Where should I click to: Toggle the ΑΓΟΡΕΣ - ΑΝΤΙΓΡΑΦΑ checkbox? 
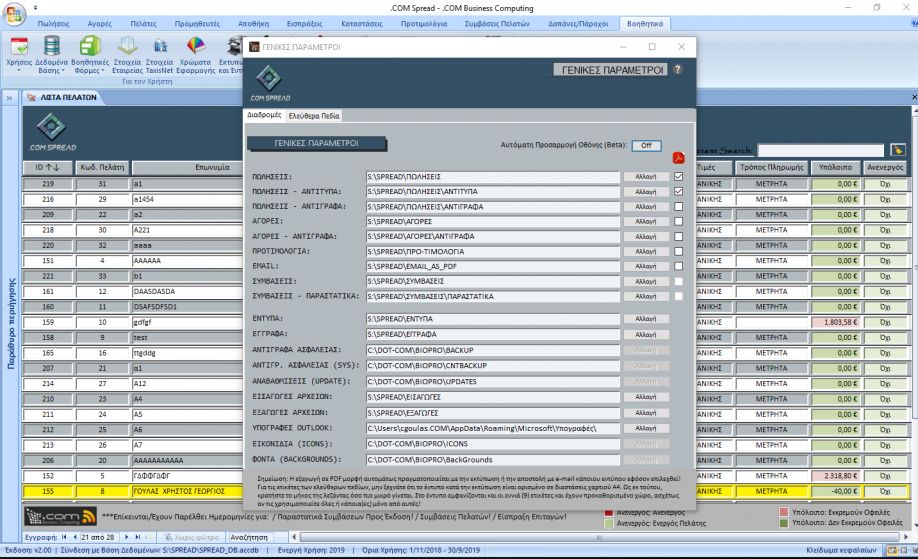(x=678, y=236)
